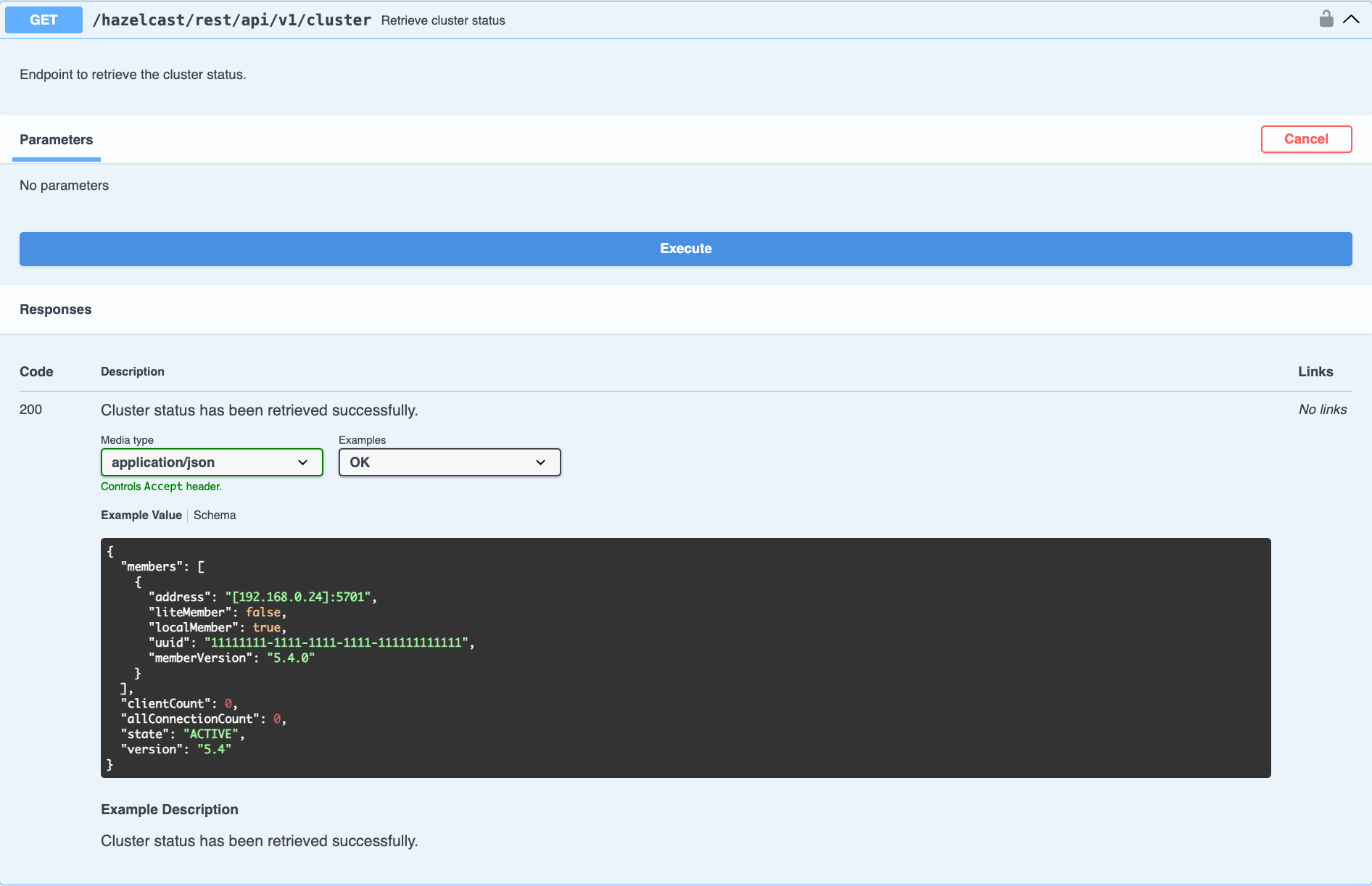Screen dimensions: 1372x886
Task: Click the Responses section header
Action: point(55,309)
